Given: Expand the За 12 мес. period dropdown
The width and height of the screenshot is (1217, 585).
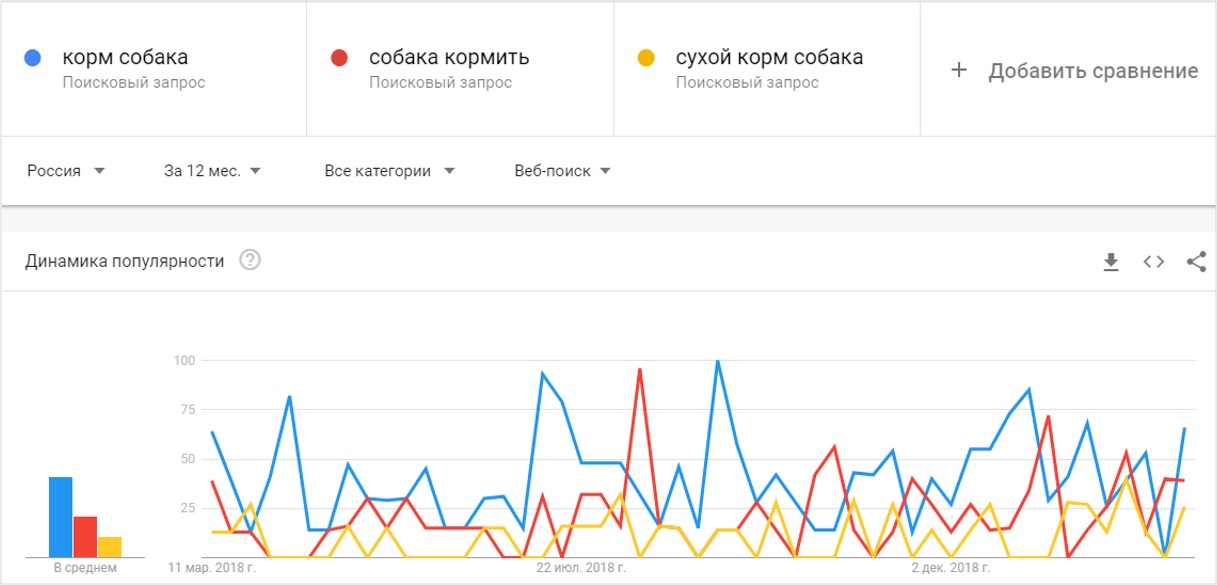Looking at the screenshot, I should (x=212, y=171).
